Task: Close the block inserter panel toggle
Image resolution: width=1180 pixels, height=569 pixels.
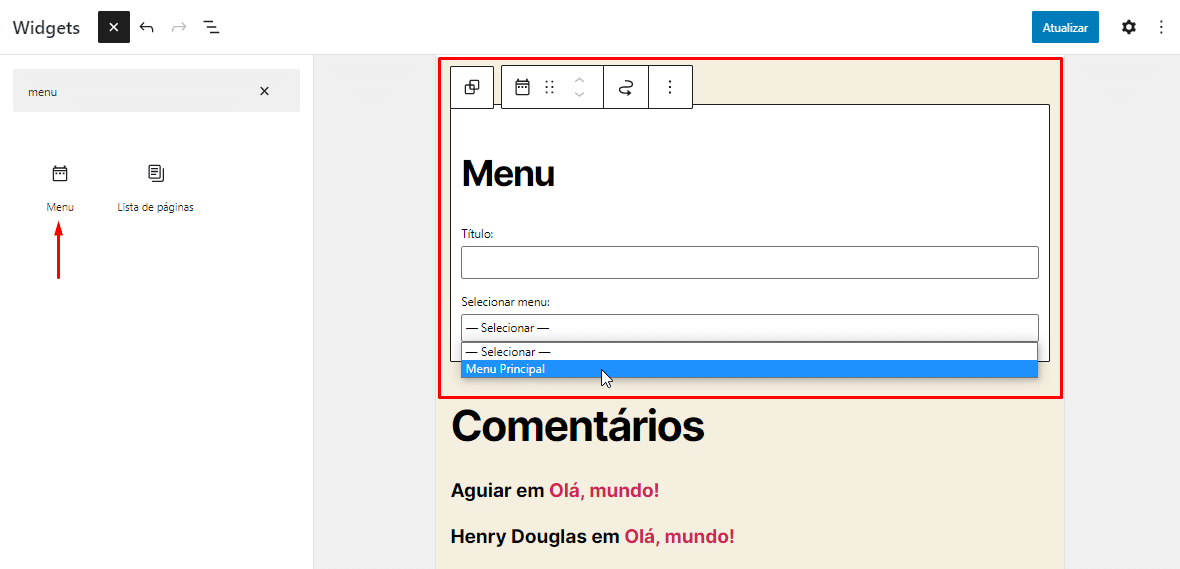Action: (x=114, y=27)
